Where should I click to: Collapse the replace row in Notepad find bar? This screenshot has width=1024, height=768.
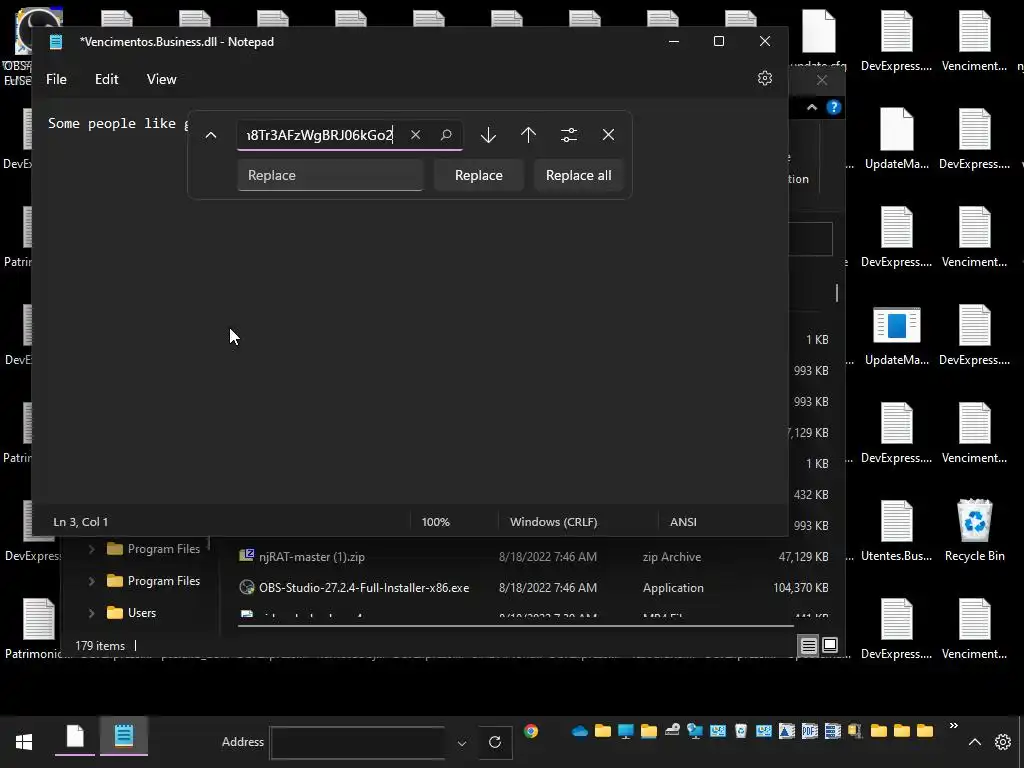pos(210,135)
